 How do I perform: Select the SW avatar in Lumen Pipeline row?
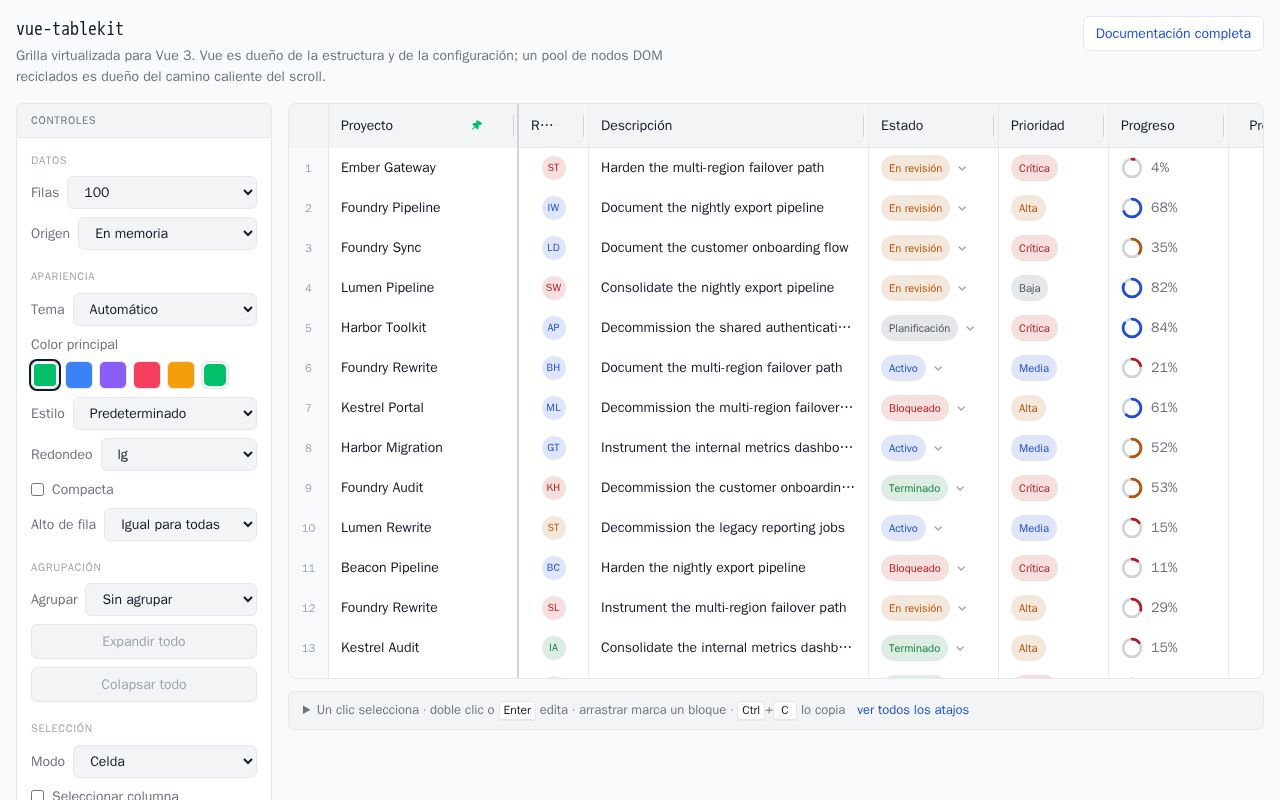coord(553,288)
